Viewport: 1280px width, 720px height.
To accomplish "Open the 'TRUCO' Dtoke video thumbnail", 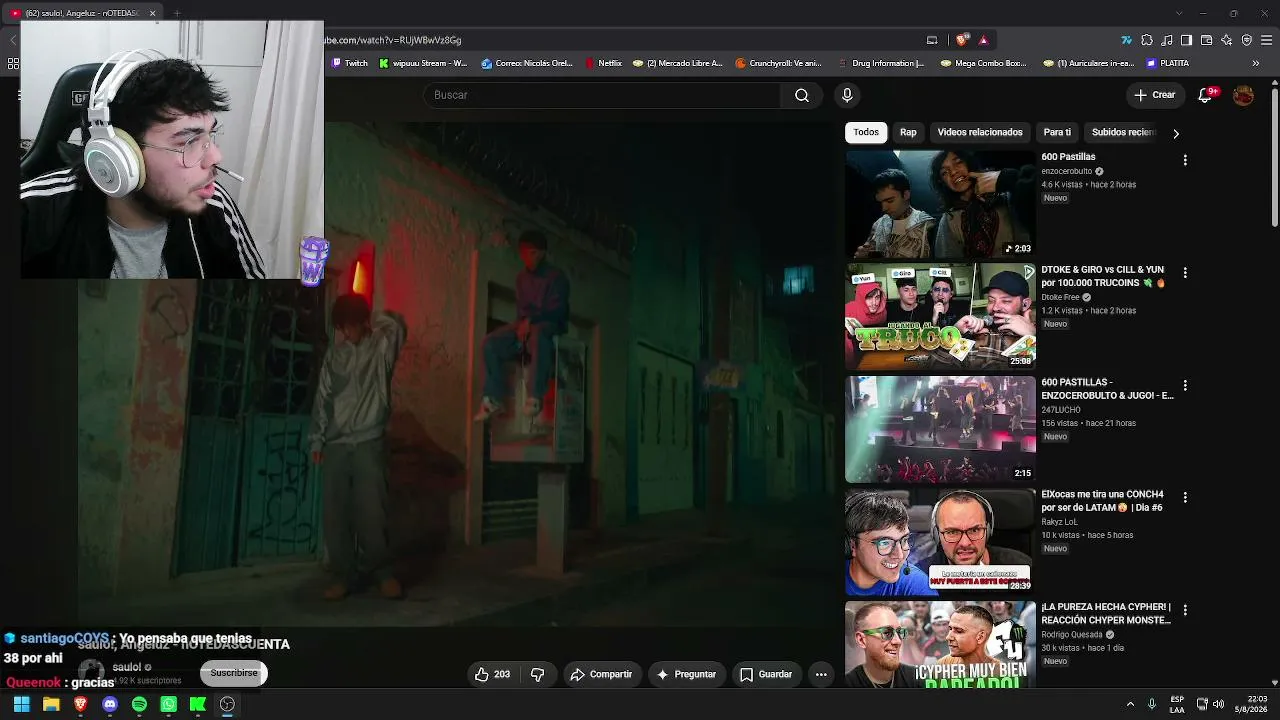I will [940, 316].
